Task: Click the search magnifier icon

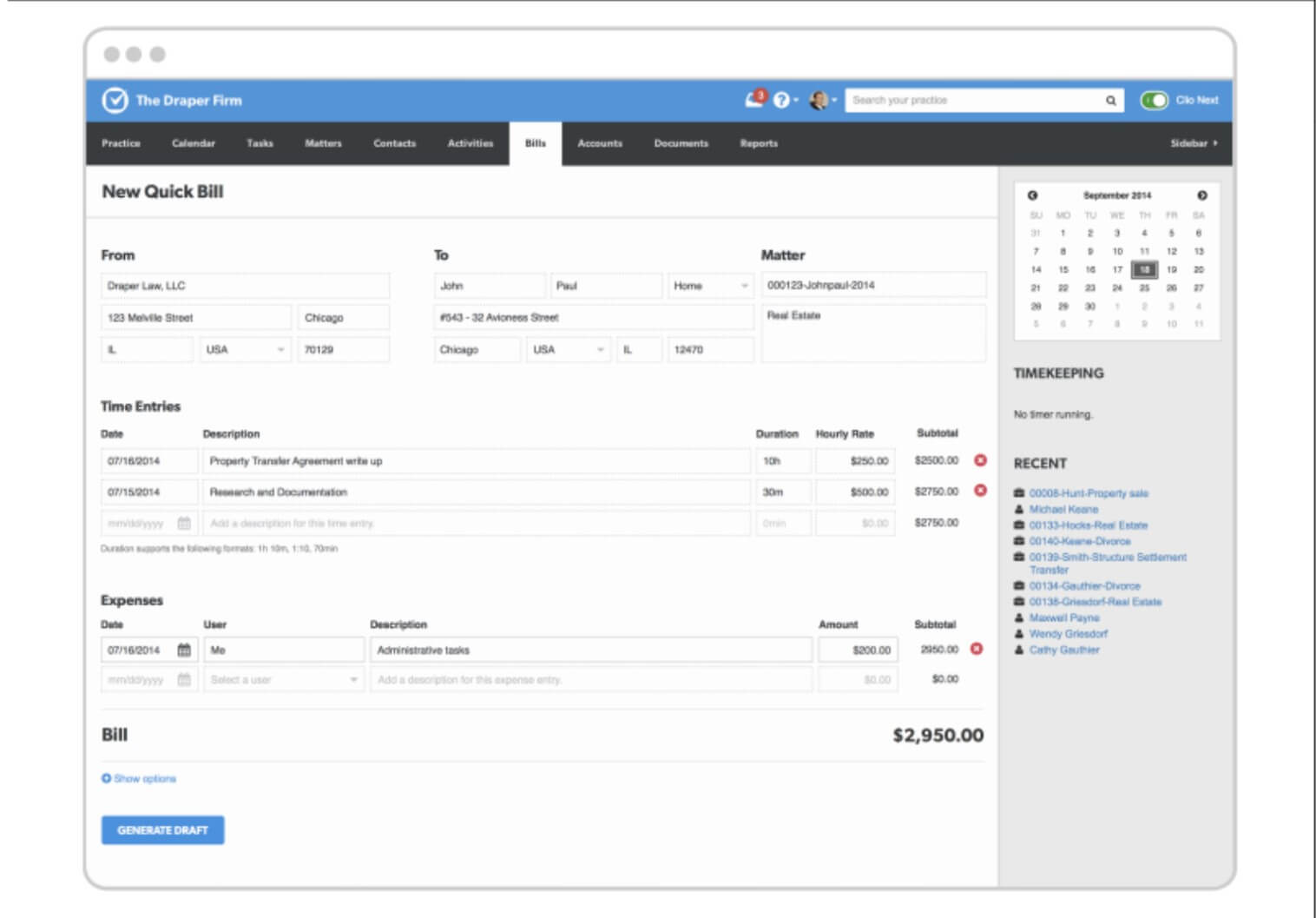Action: coord(1110,101)
